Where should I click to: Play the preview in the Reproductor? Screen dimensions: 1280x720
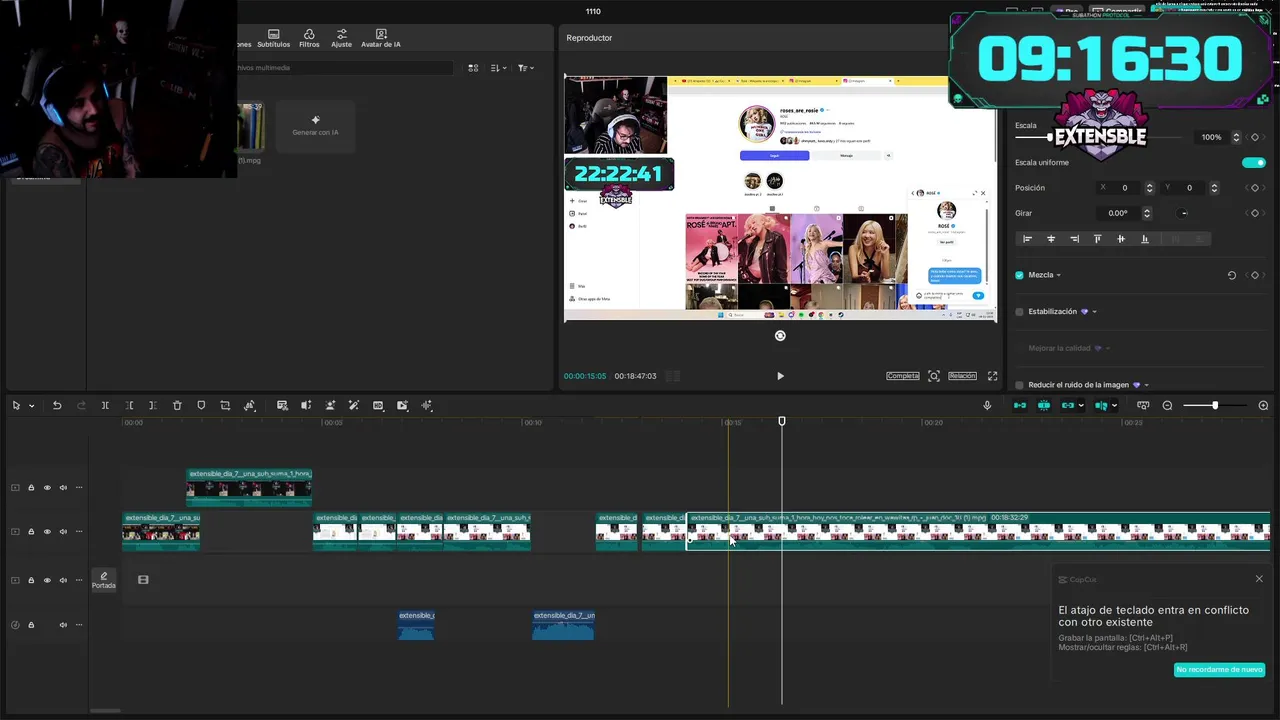pyautogui.click(x=780, y=376)
